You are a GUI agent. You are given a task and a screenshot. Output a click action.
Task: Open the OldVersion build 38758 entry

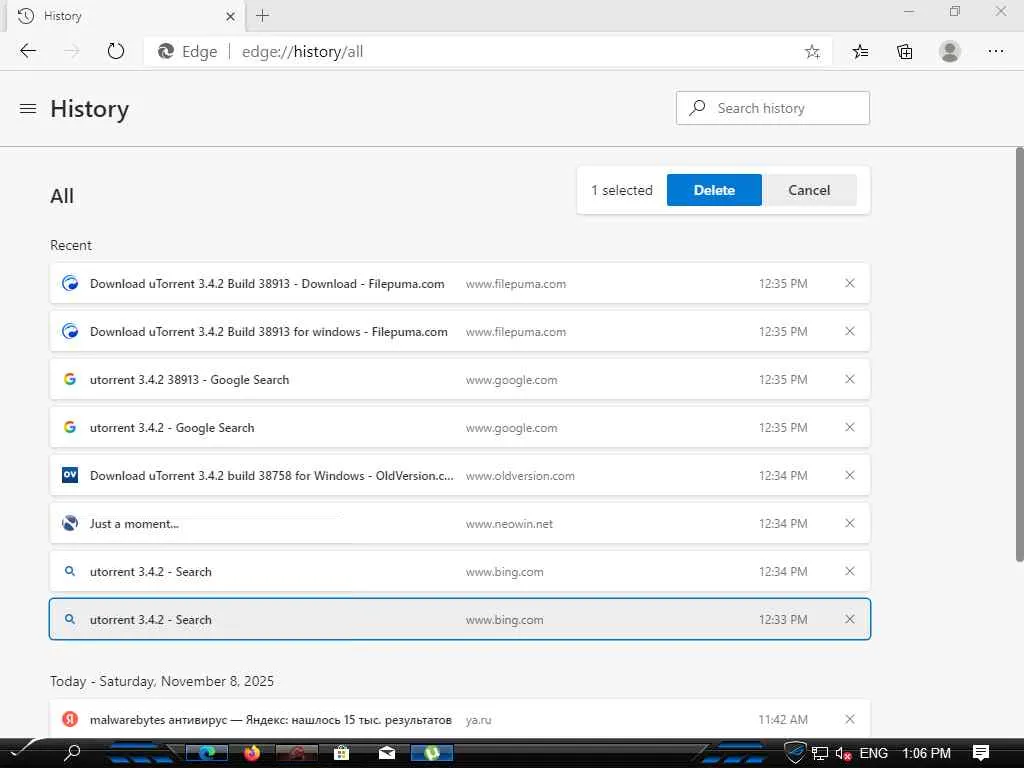271,475
